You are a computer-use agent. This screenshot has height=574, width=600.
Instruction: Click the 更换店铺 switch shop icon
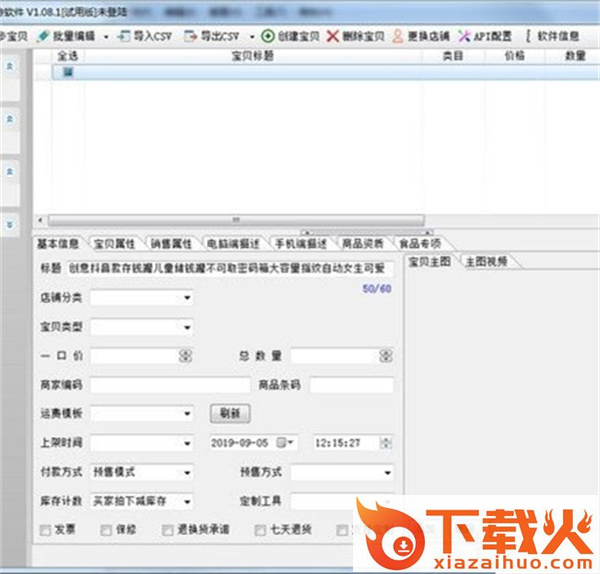coord(398,35)
